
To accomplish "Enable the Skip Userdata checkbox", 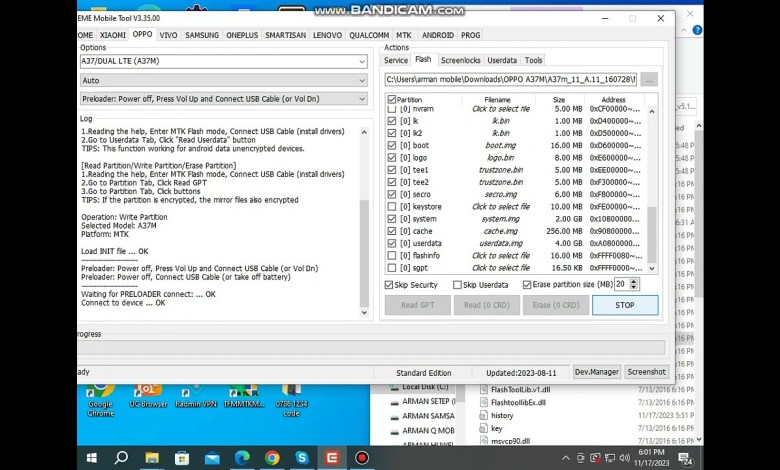I will click(x=458, y=285).
